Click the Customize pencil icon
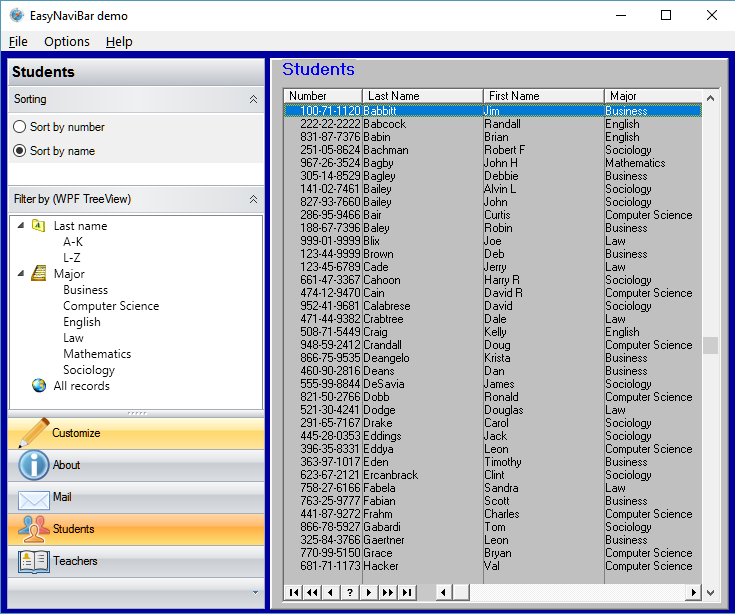 (x=33, y=433)
